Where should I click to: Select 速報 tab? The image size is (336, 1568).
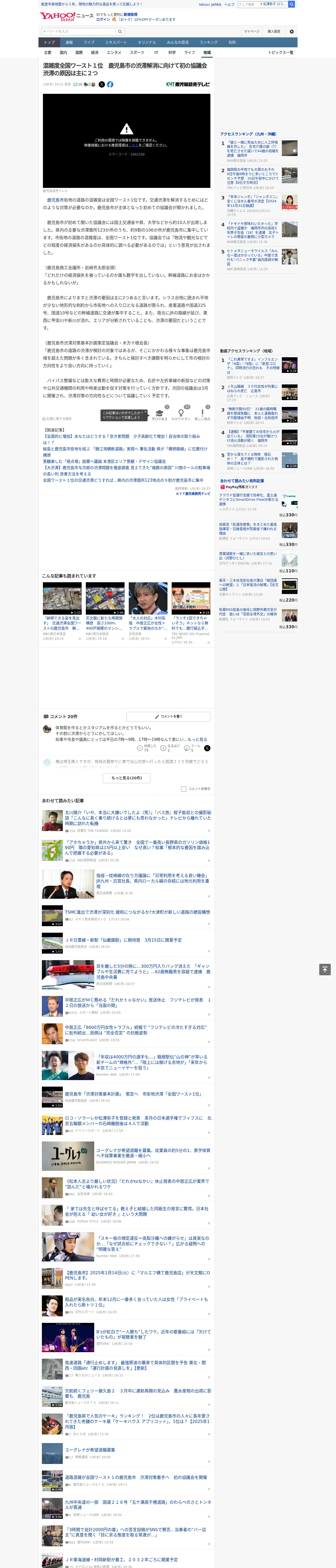(x=69, y=43)
